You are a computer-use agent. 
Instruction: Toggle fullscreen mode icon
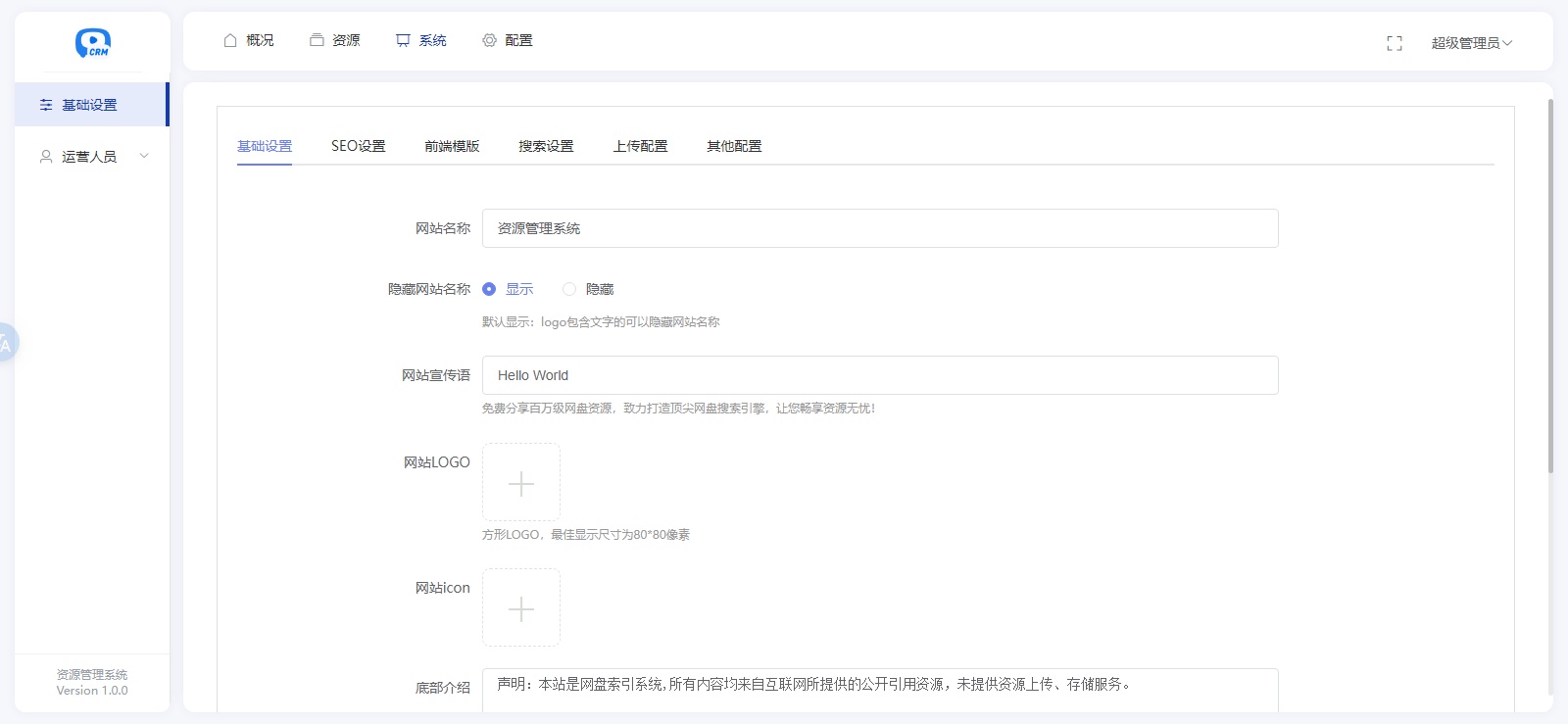[1395, 43]
